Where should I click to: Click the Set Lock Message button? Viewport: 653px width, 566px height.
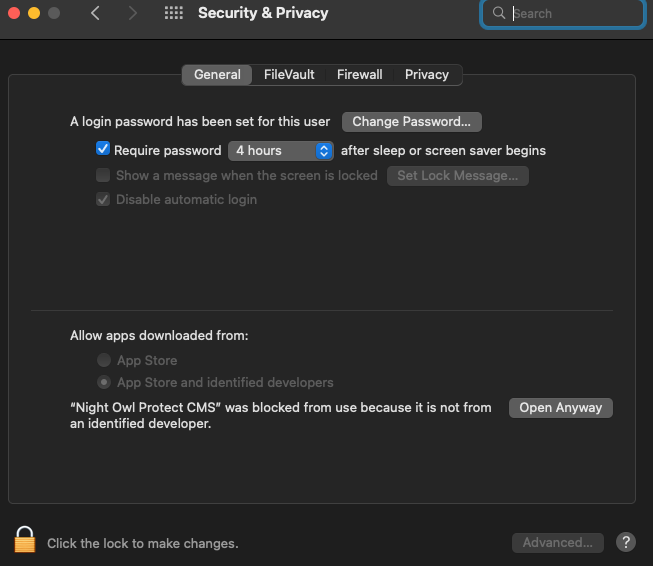point(457,176)
